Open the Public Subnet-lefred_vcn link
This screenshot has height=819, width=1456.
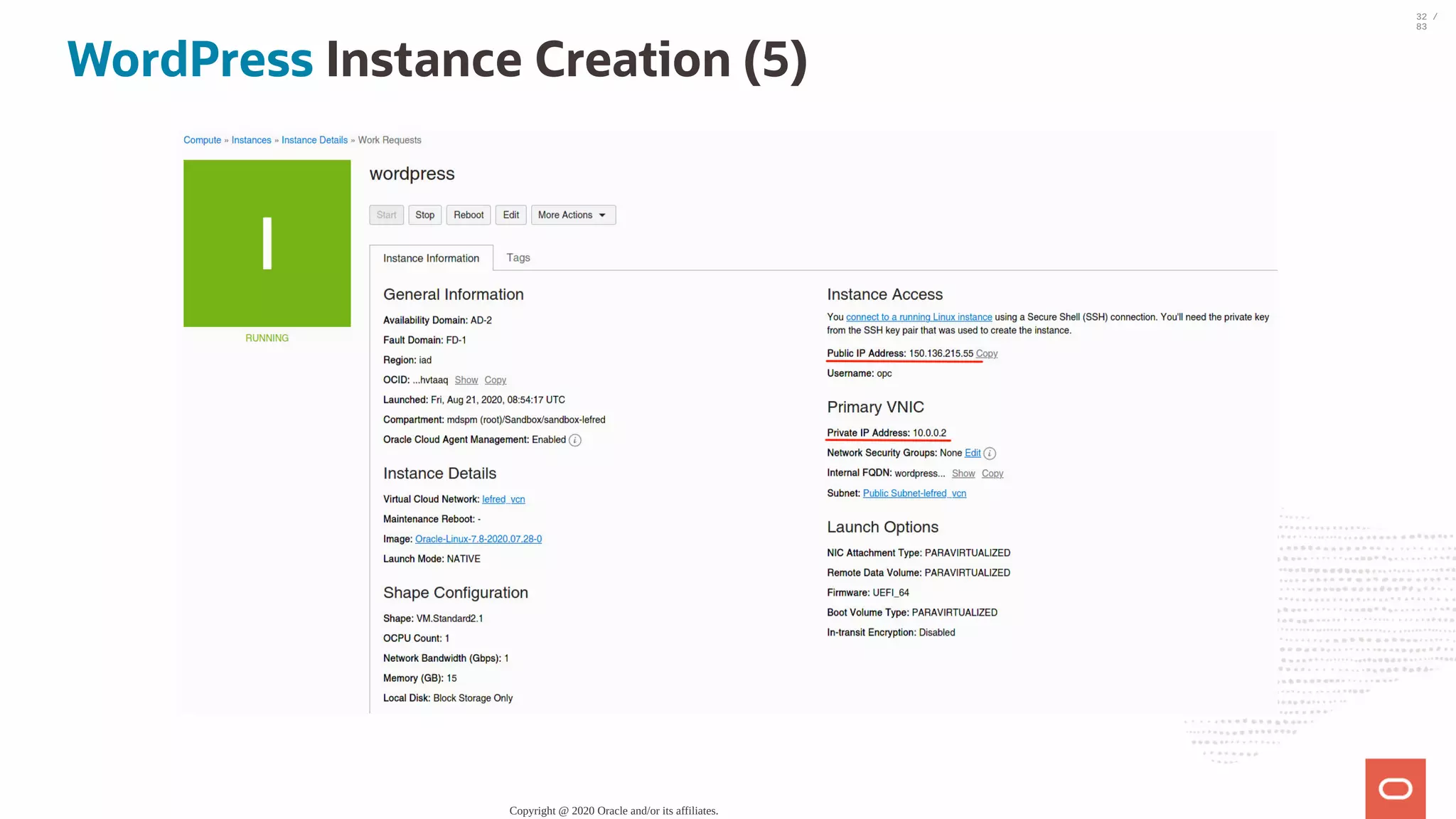(x=914, y=493)
